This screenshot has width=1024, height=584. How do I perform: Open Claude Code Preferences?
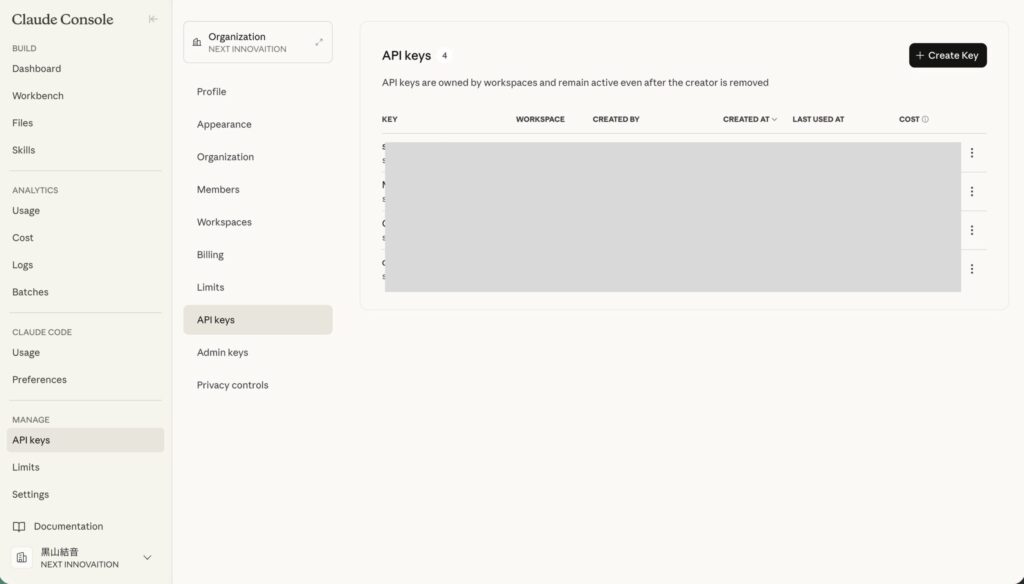39,380
